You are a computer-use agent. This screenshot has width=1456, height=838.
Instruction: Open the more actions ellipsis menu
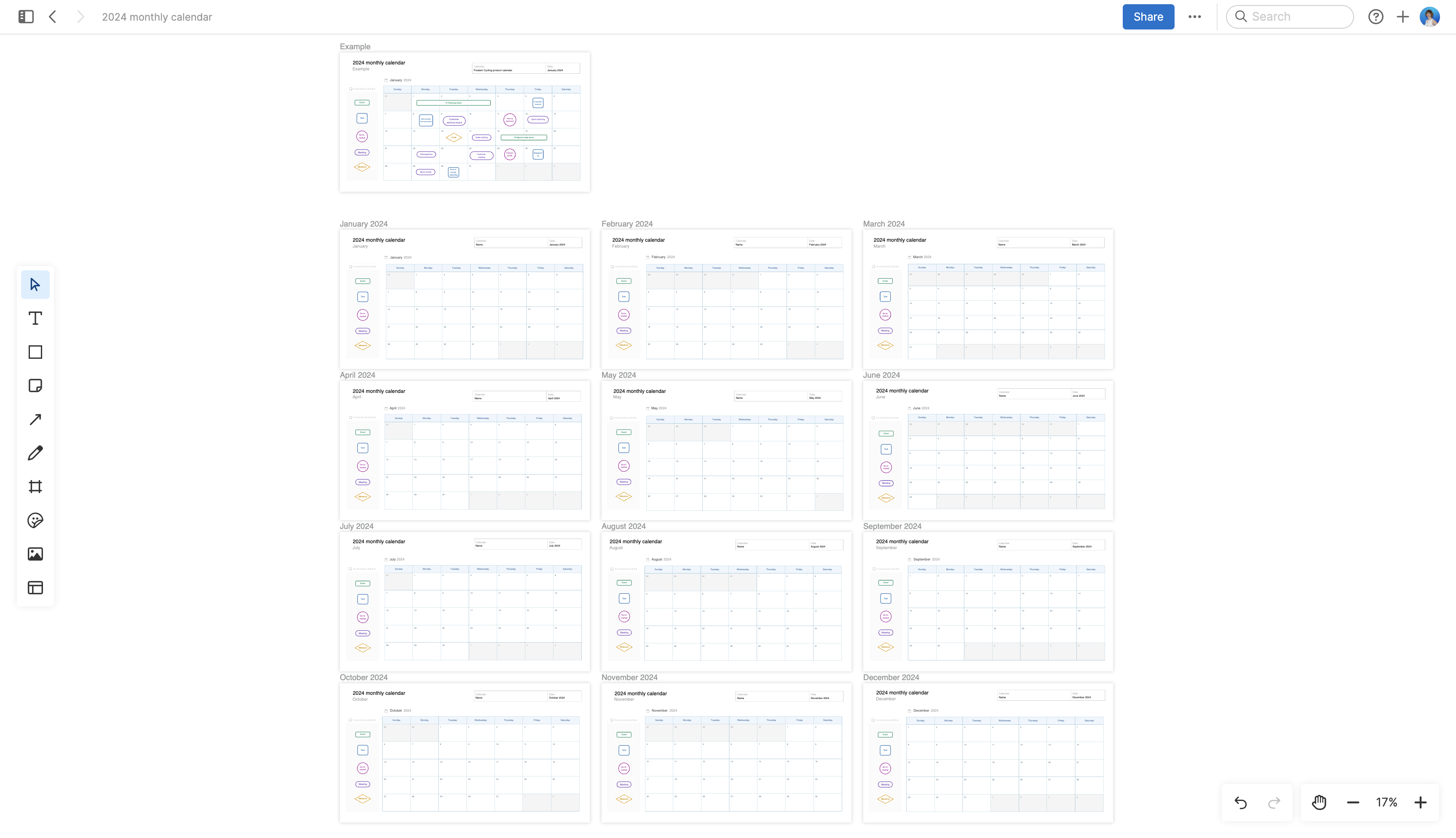[1195, 17]
